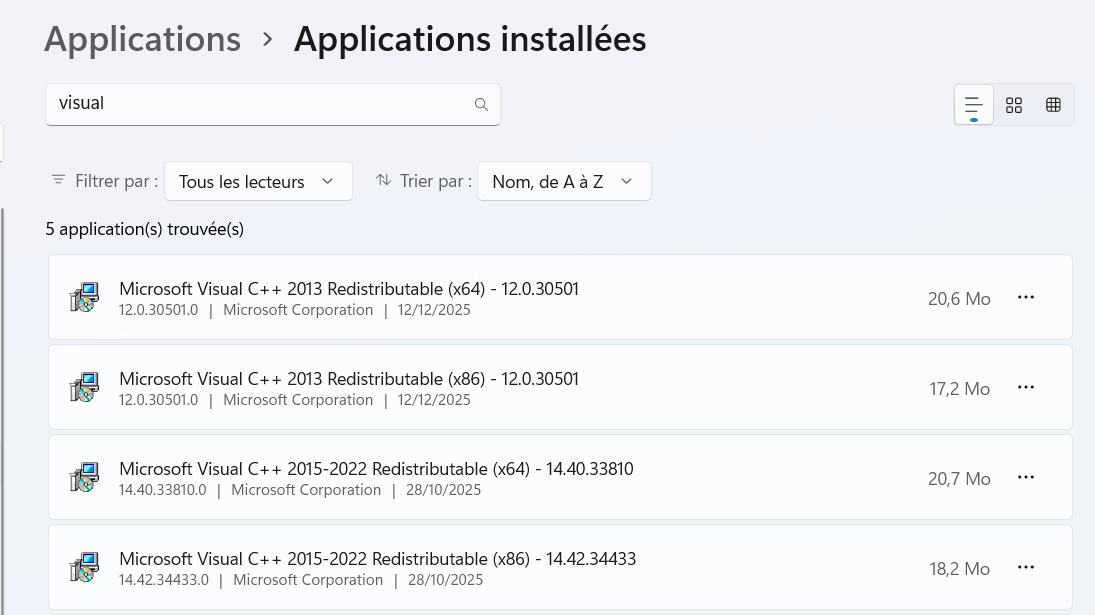Click the search magnifier icon

pos(481,104)
